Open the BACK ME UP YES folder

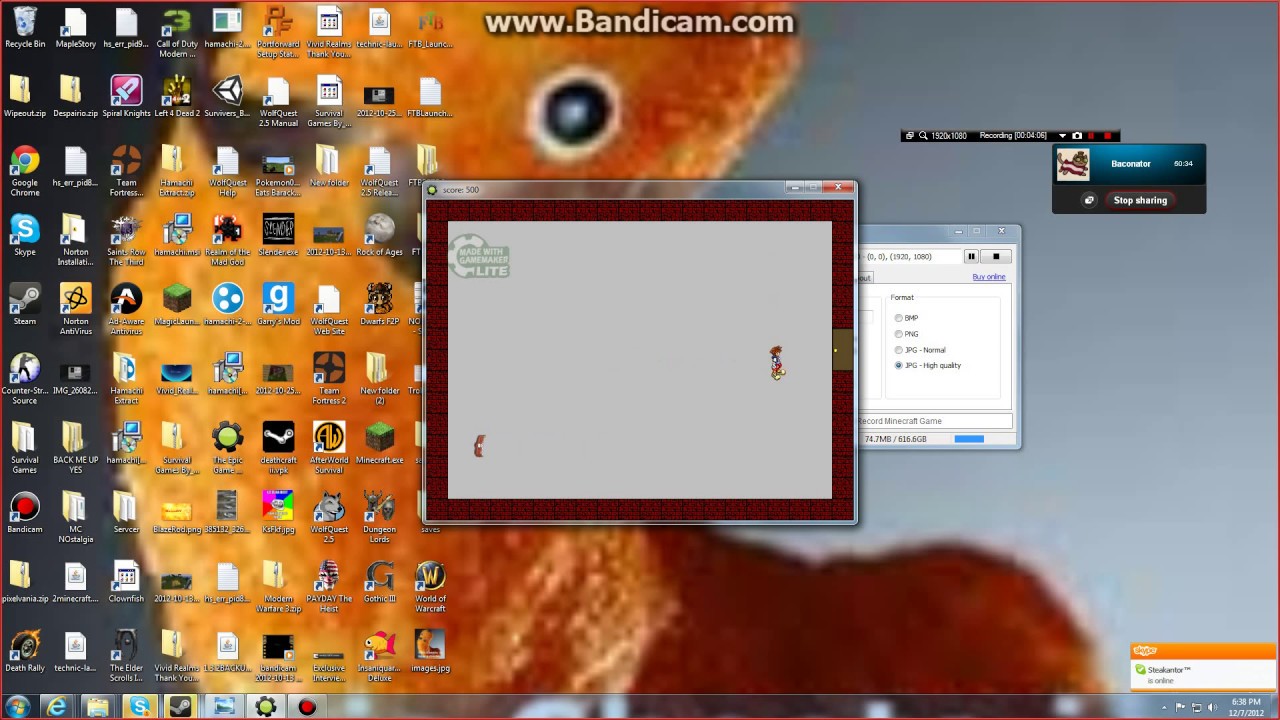point(75,448)
